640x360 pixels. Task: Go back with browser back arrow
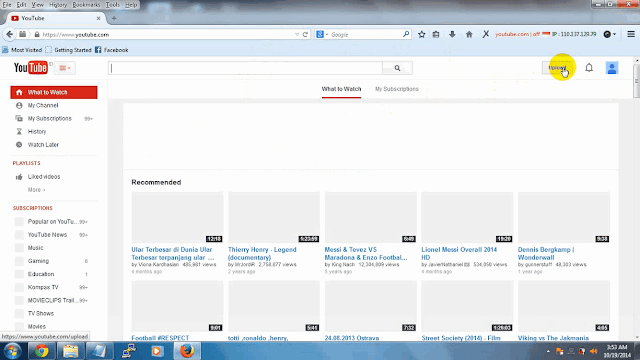9,35
